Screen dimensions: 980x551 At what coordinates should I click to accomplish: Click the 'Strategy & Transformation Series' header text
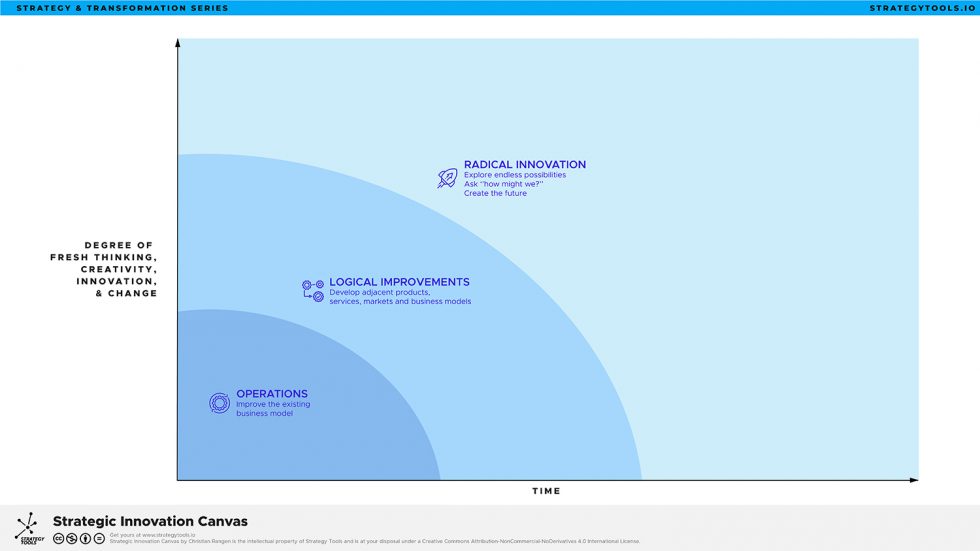[x=122, y=8]
